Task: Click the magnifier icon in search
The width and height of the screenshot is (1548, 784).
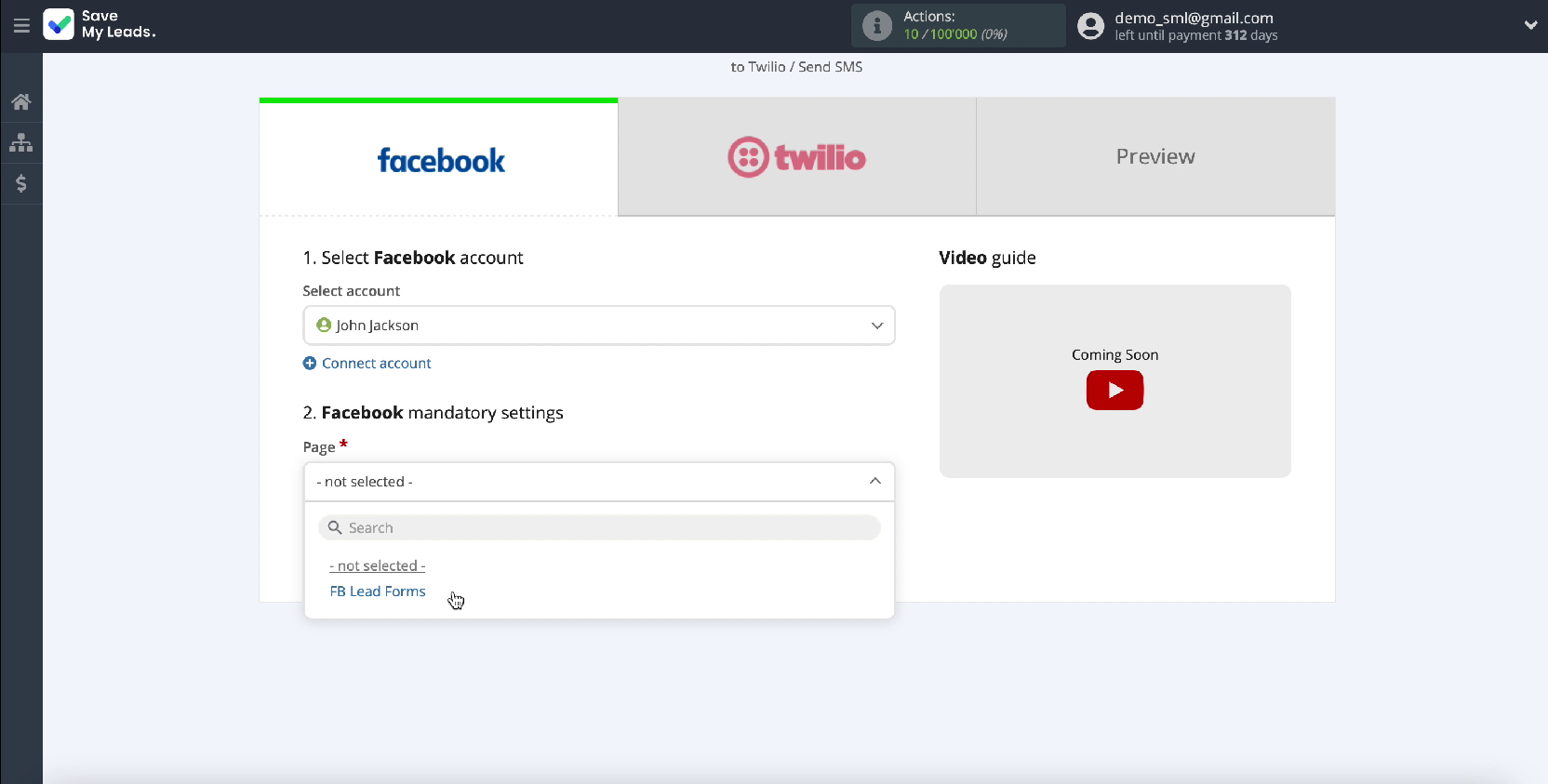Action: pos(335,527)
